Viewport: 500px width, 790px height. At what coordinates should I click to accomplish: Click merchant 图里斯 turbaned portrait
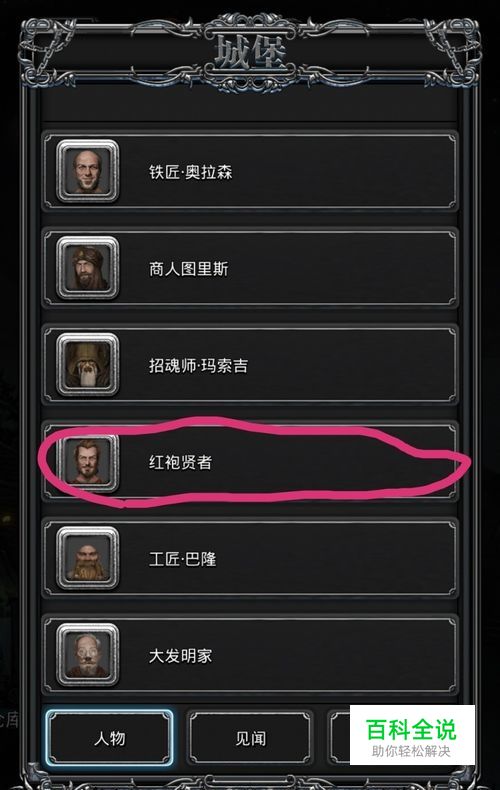coord(88,268)
